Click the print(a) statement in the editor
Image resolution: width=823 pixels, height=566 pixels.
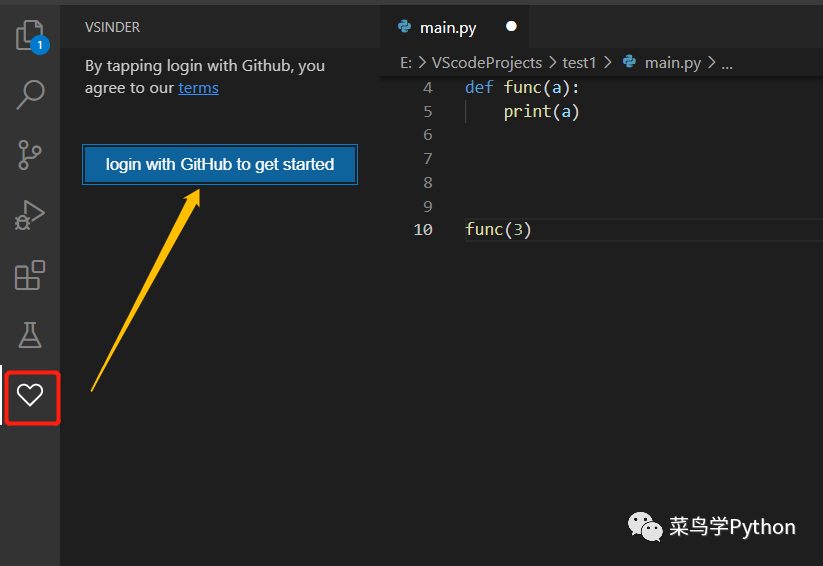[541, 111]
